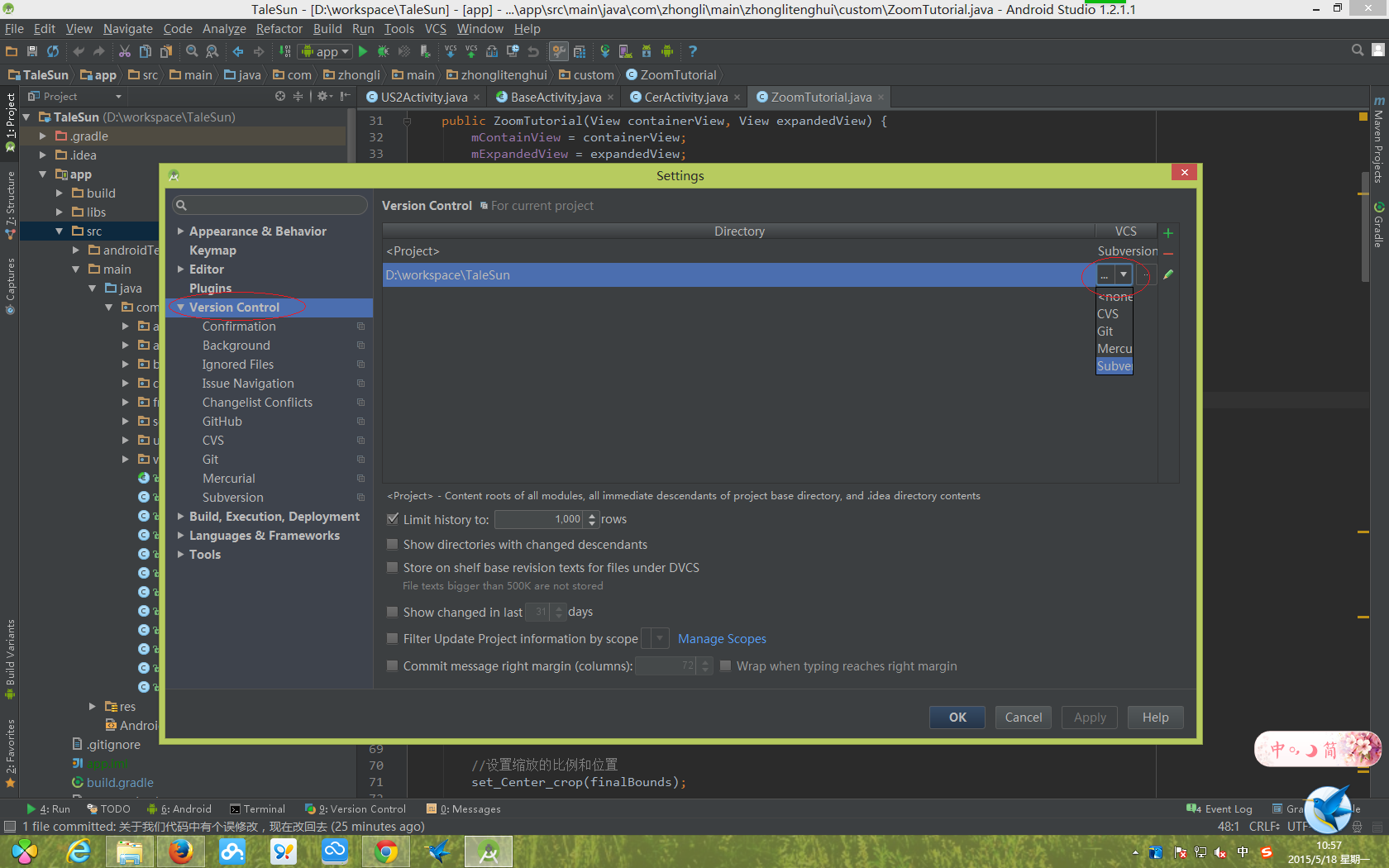
Task: Click the Paste clipboard icon
Action: click(x=166, y=51)
